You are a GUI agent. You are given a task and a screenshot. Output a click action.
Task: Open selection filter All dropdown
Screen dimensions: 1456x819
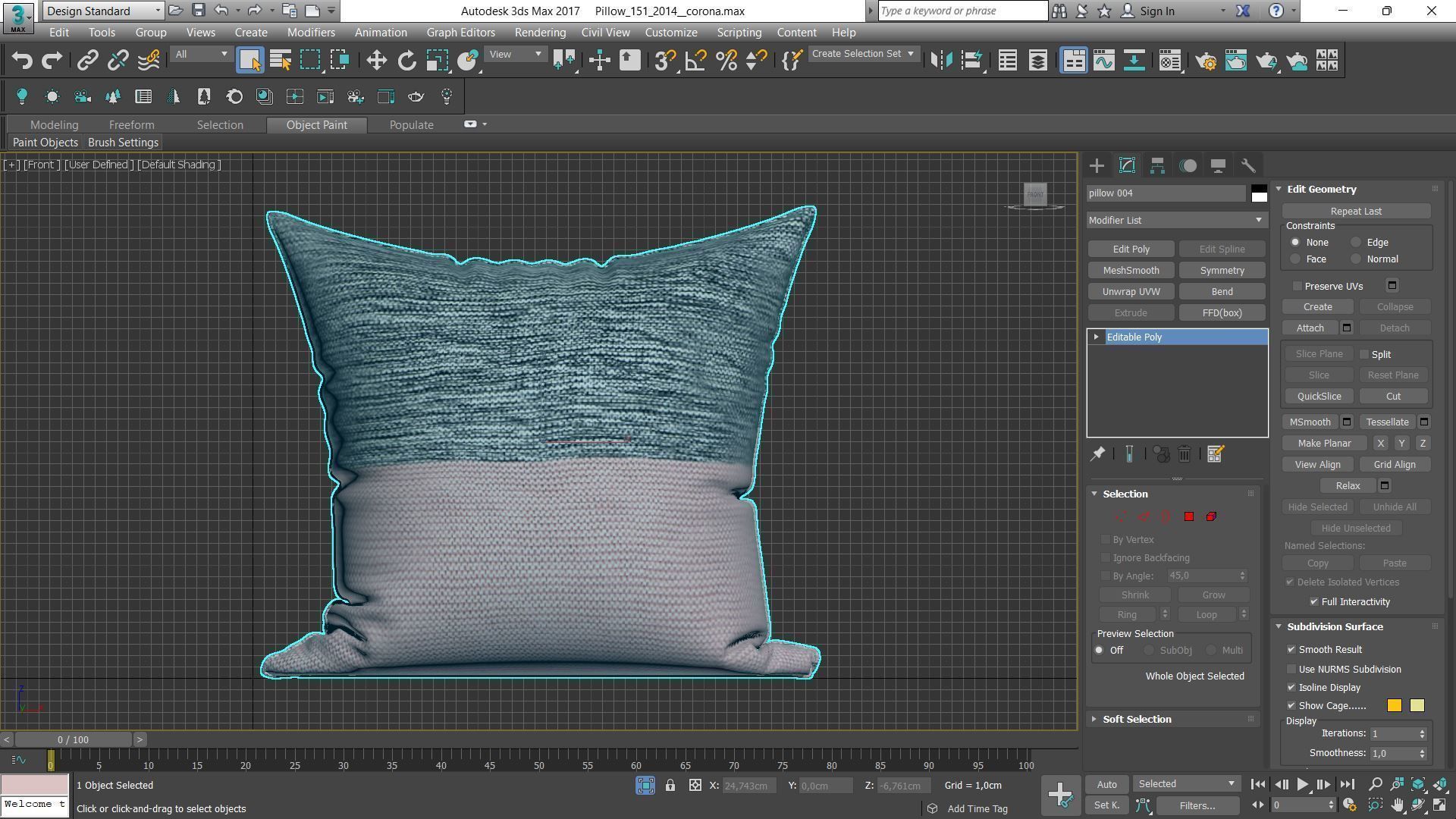(200, 55)
